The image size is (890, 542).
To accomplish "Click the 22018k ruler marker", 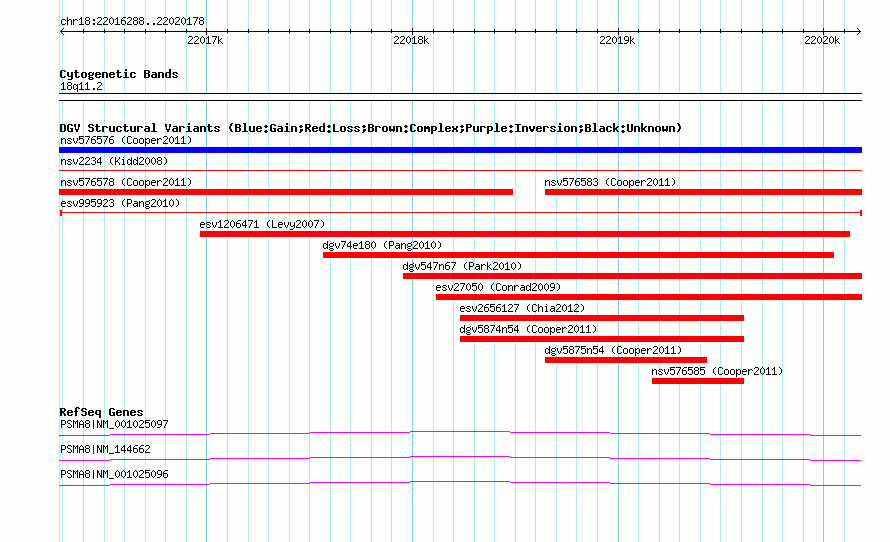I will [x=411, y=40].
